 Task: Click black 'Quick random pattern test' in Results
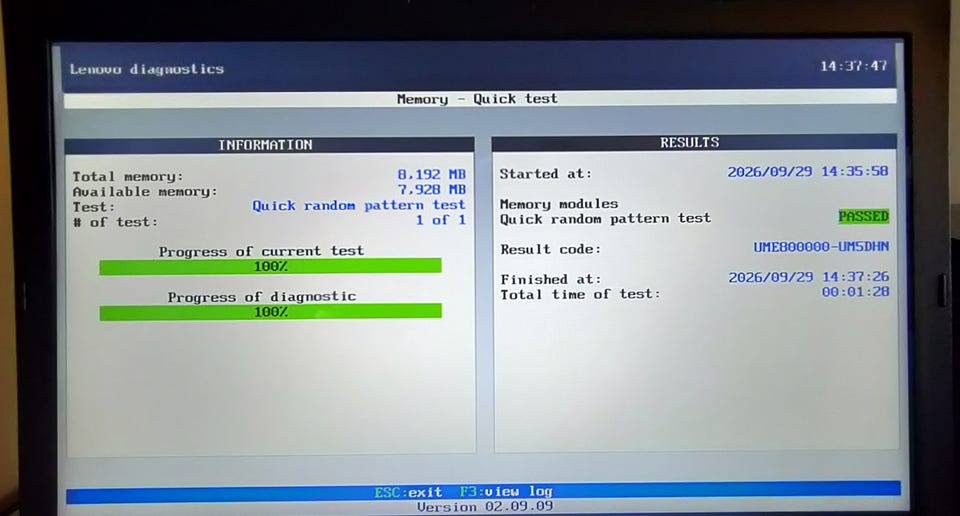click(x=606, y=219)
